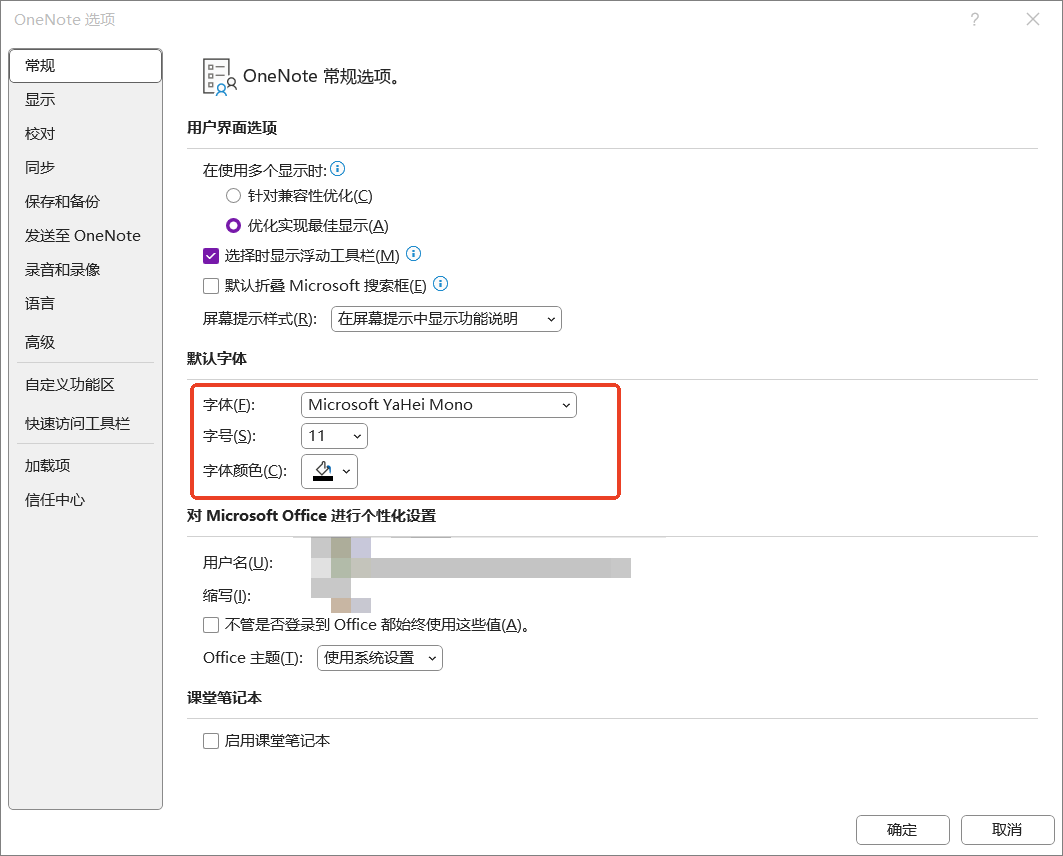Click the 取消 button
Screen dimensions: 1063x856
tap(1007, 830)
